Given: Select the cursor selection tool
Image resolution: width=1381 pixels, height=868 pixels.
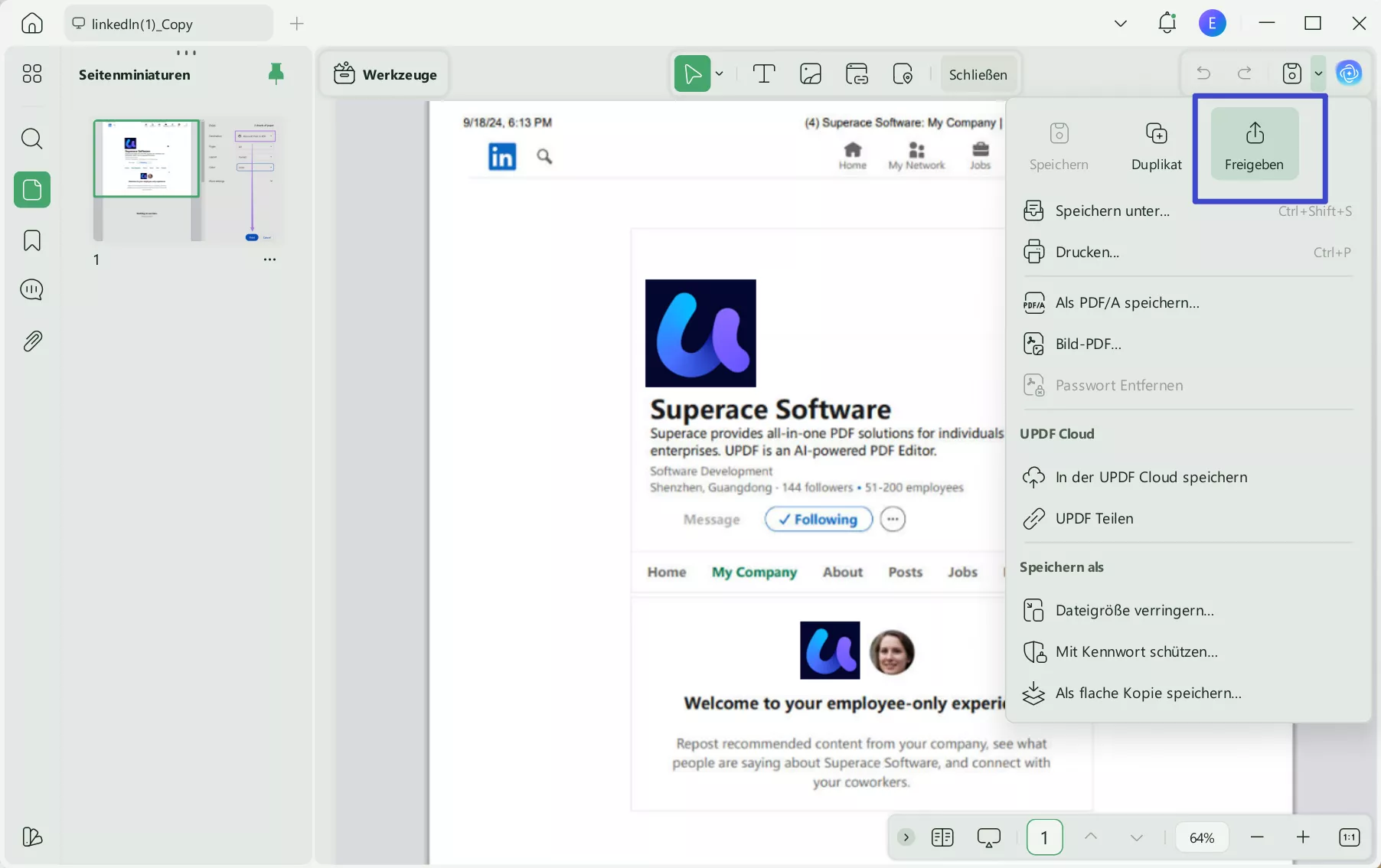Looking at the screenshot, I should (692, 74).
